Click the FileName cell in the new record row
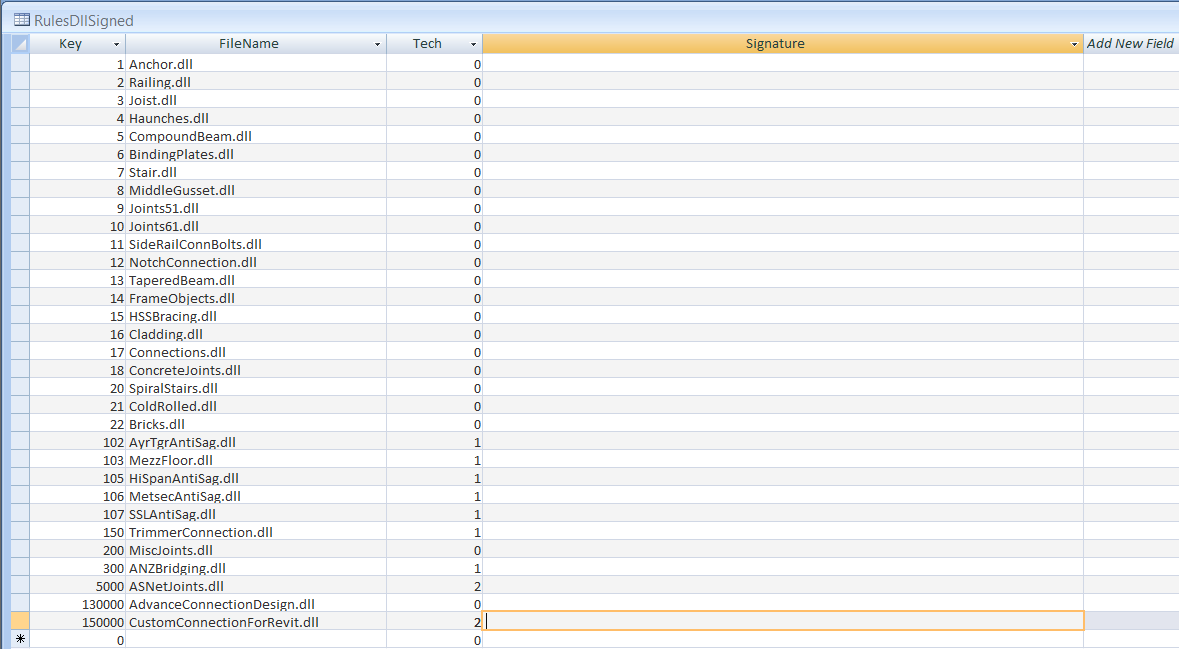 coord(256,640)
